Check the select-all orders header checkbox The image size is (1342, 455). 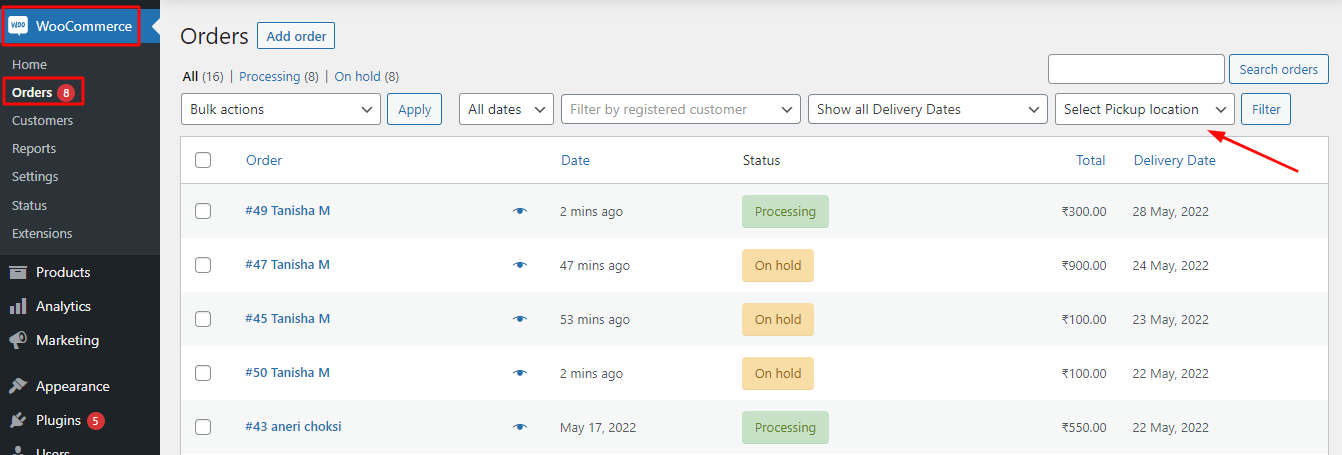click(x=203, y=160)
